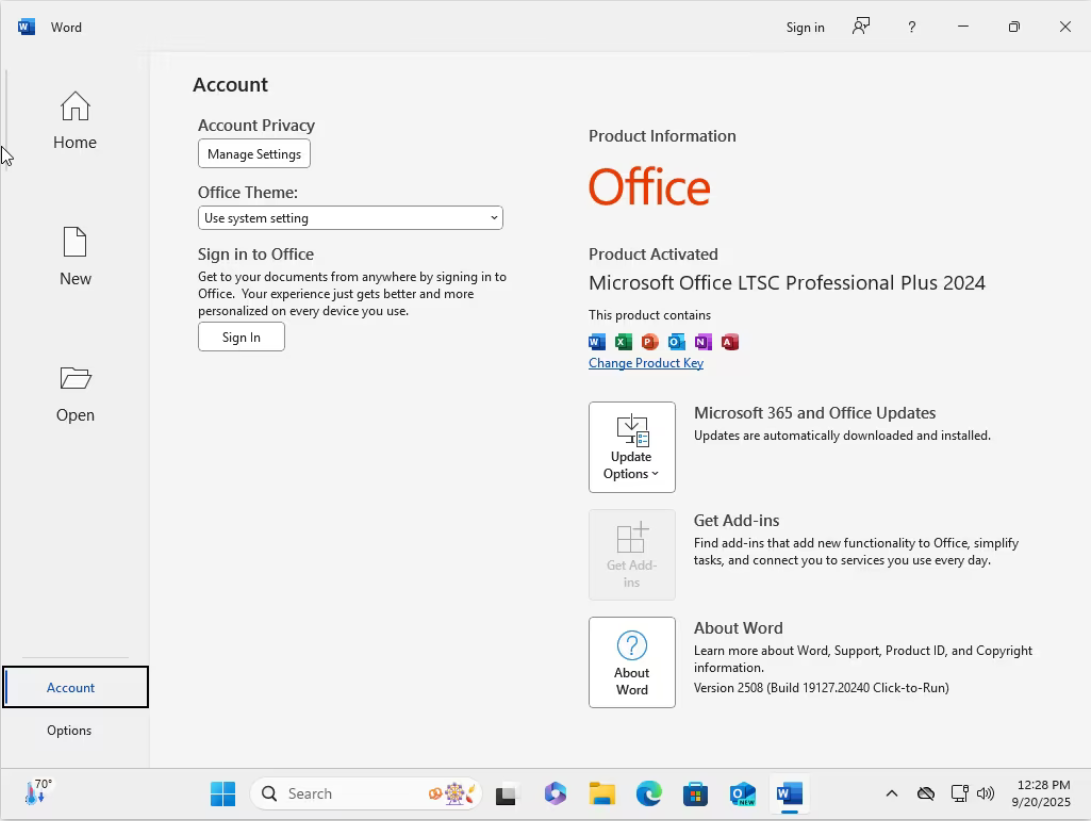Click the Version 2508 build text
Screen dimensions: 1091x821
click(x=821, y=687)
